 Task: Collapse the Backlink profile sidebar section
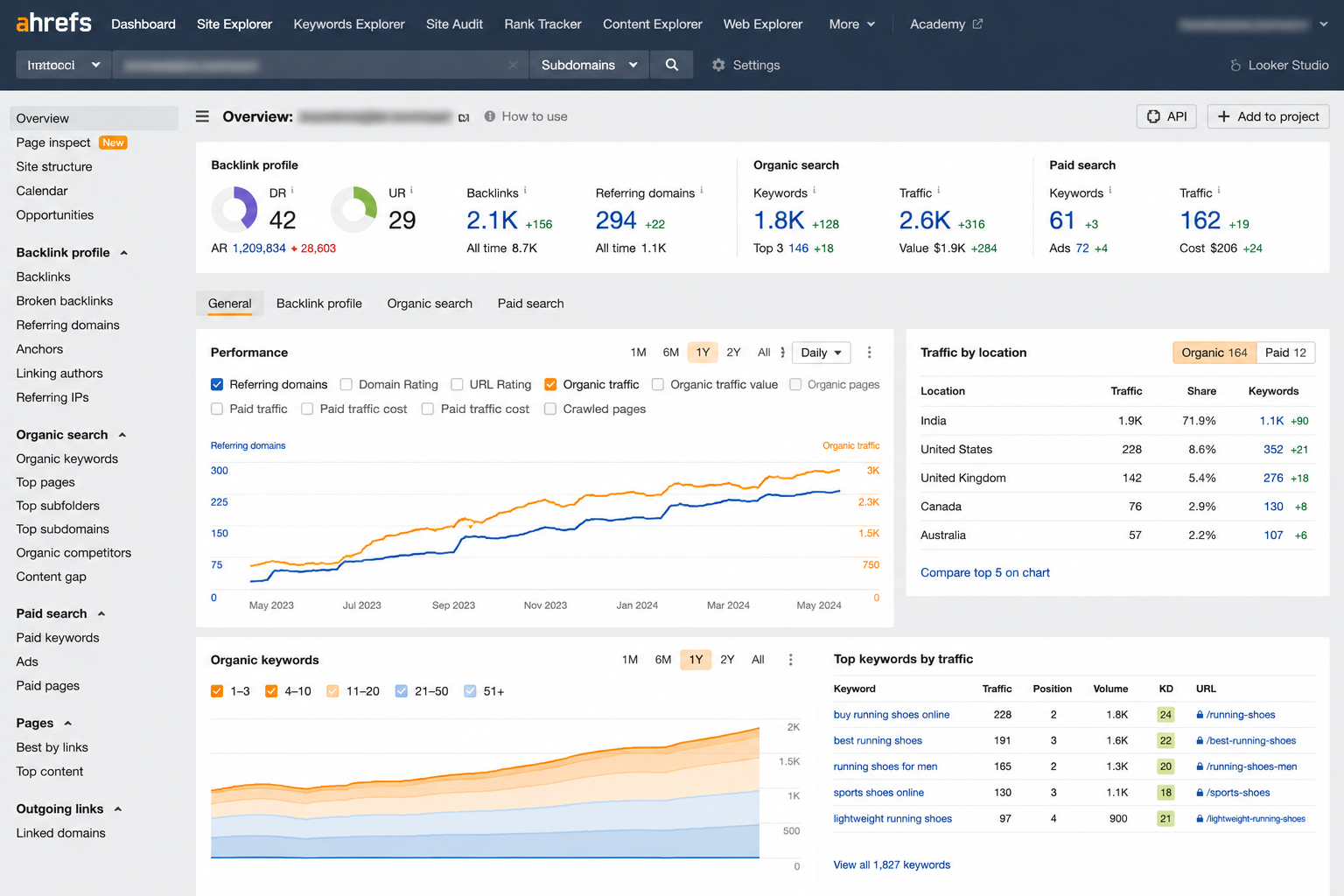(123, 253)
